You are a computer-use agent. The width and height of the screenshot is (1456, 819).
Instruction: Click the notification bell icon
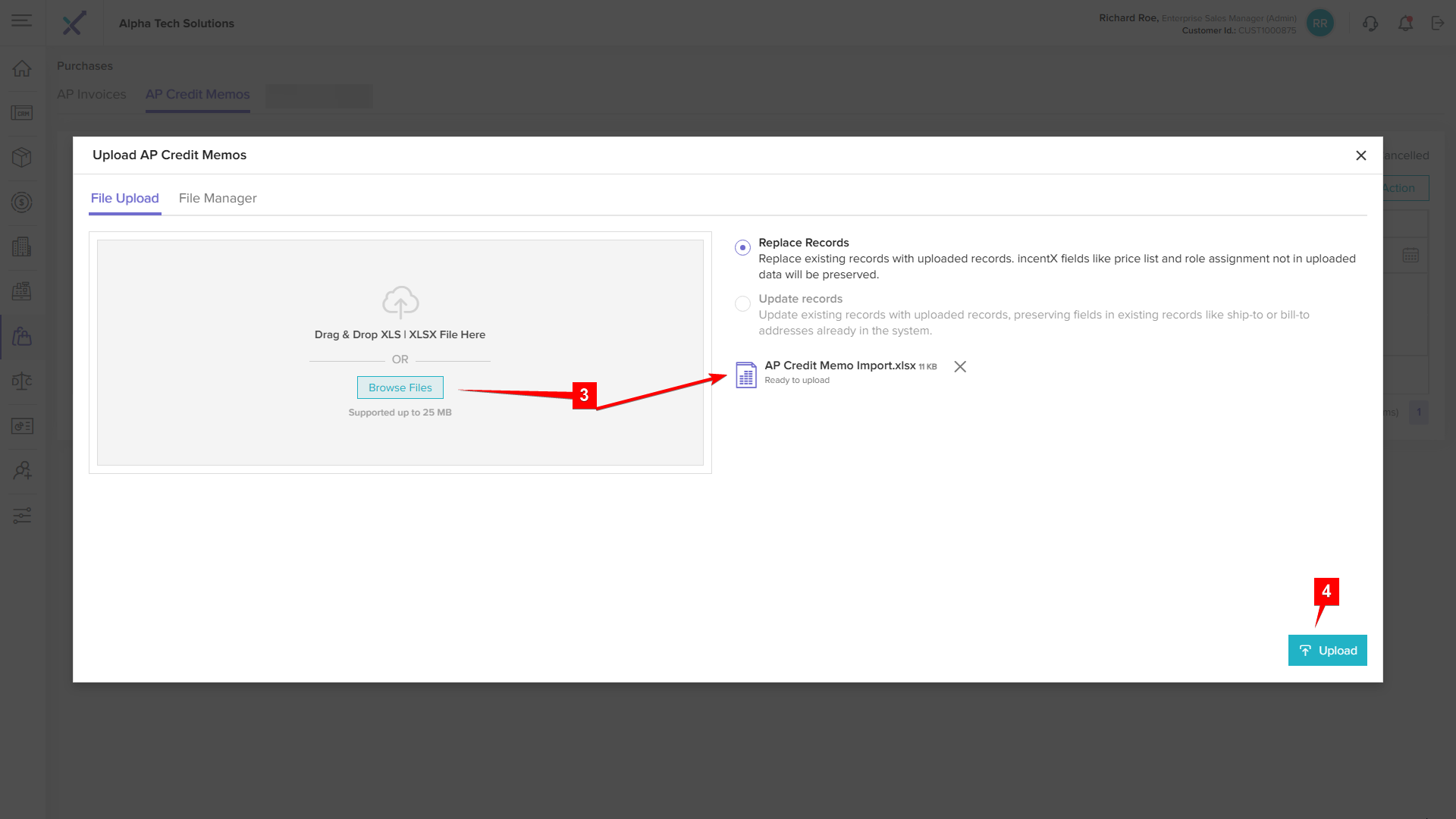pyautogui.click(x=1405, y=24)
